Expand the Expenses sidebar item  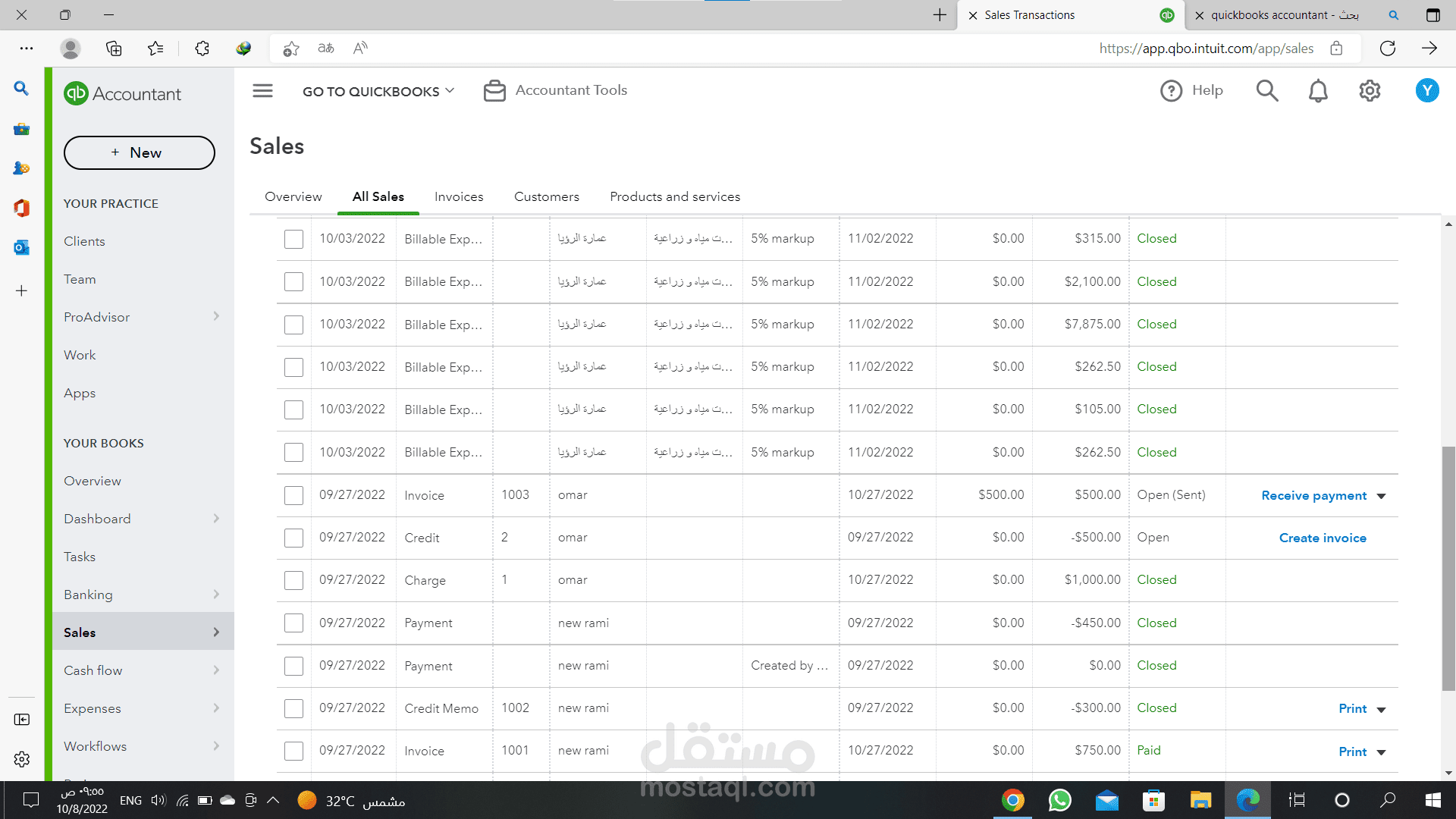point(216,708)
